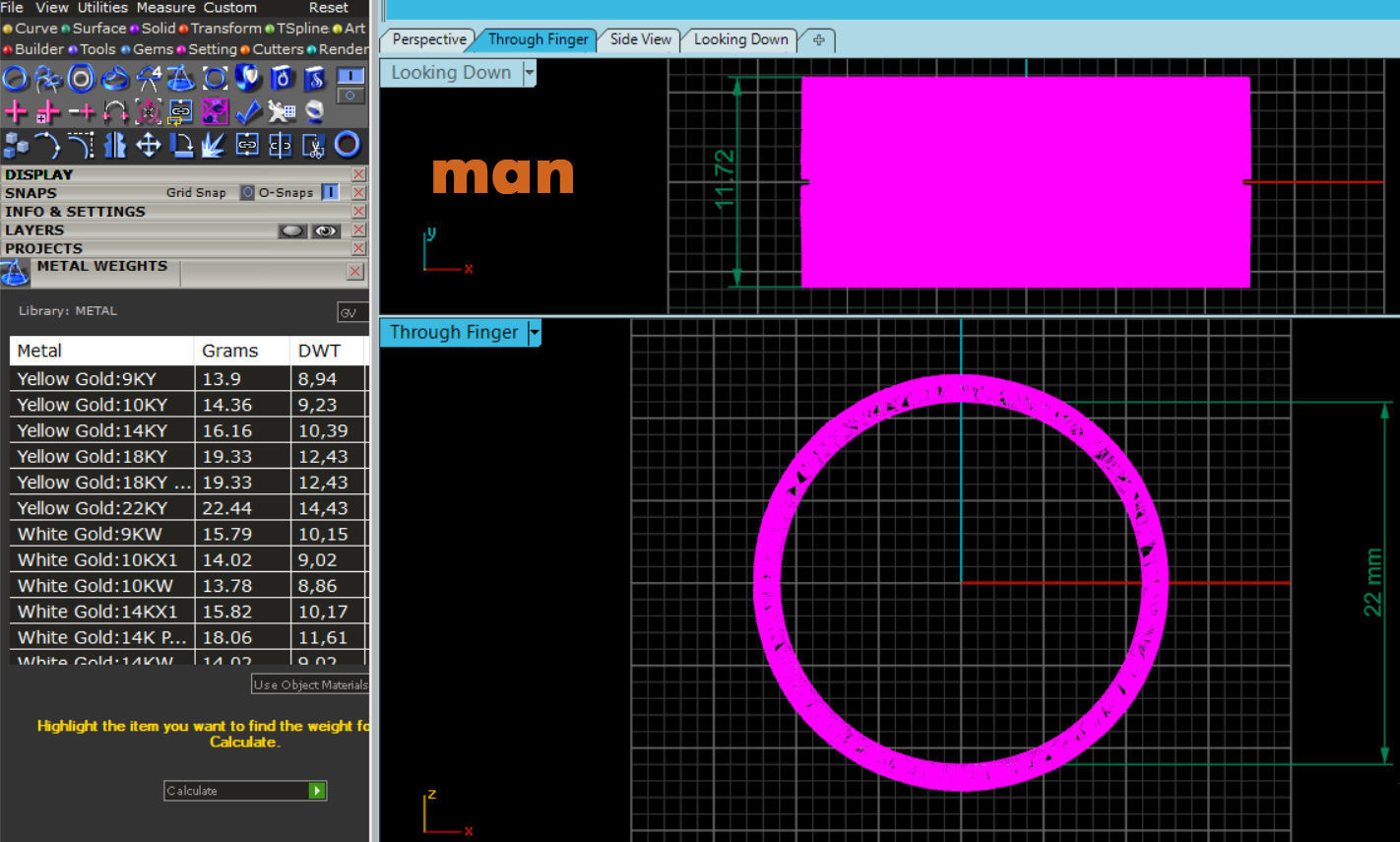Select the plain blue ring rail tool
Viewport: 1400px width, 842px height.
tap(15, 78)
